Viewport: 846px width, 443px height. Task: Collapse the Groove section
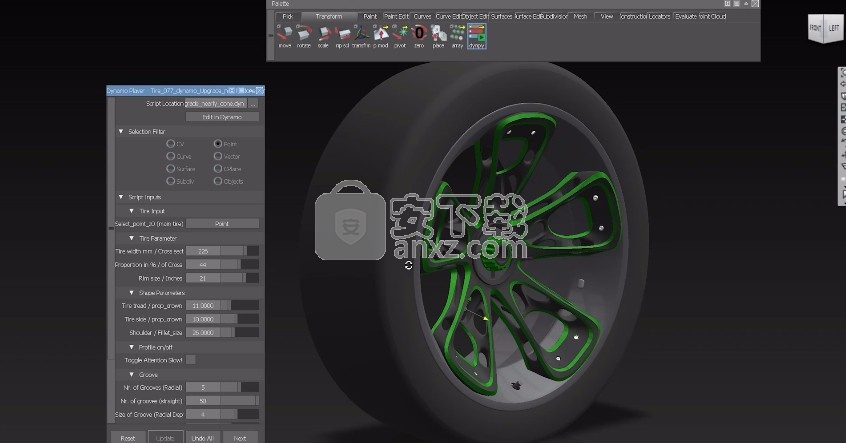(x=132, y=374)
